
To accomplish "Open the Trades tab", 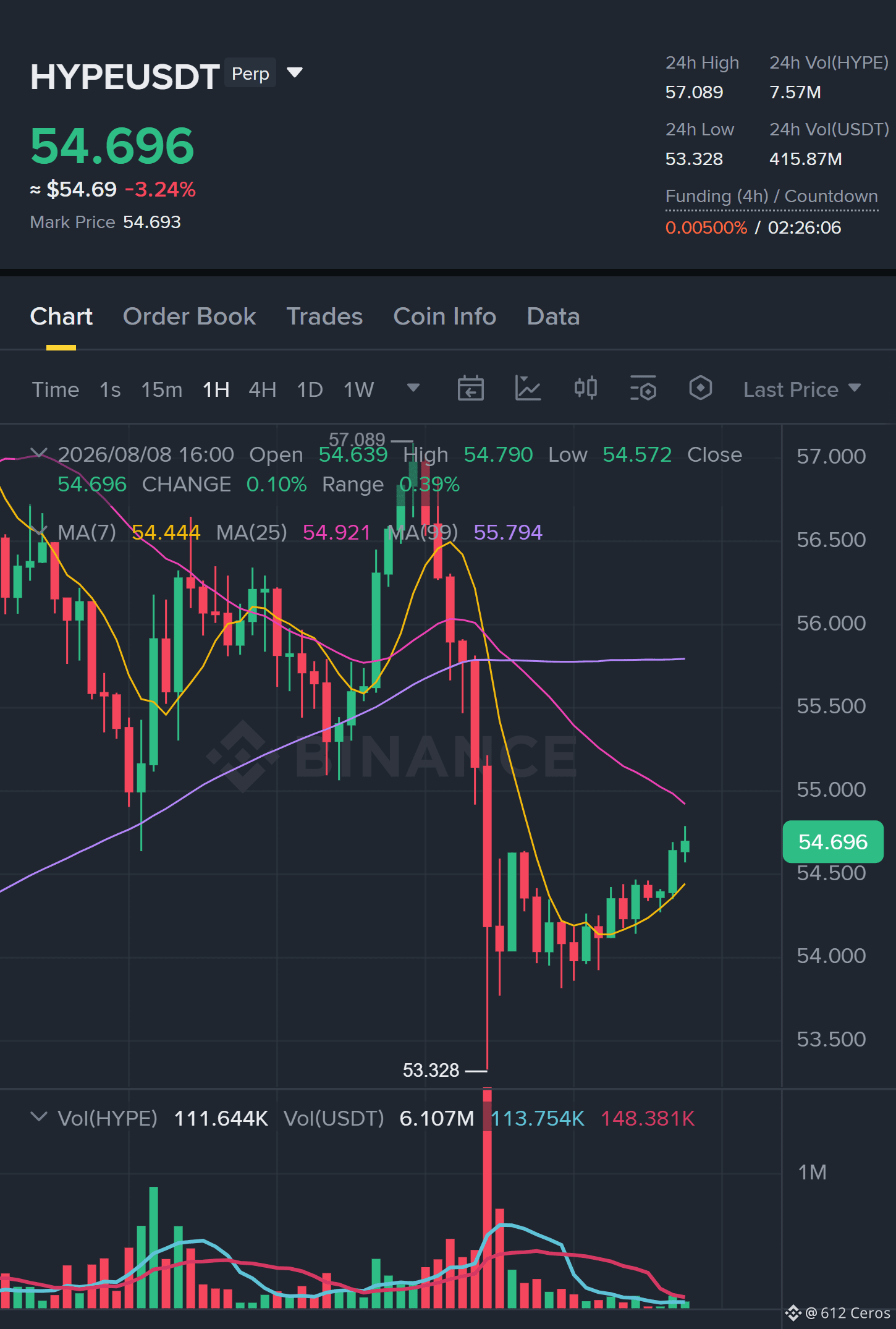I will pyautogui.click(x=324, y=316).
